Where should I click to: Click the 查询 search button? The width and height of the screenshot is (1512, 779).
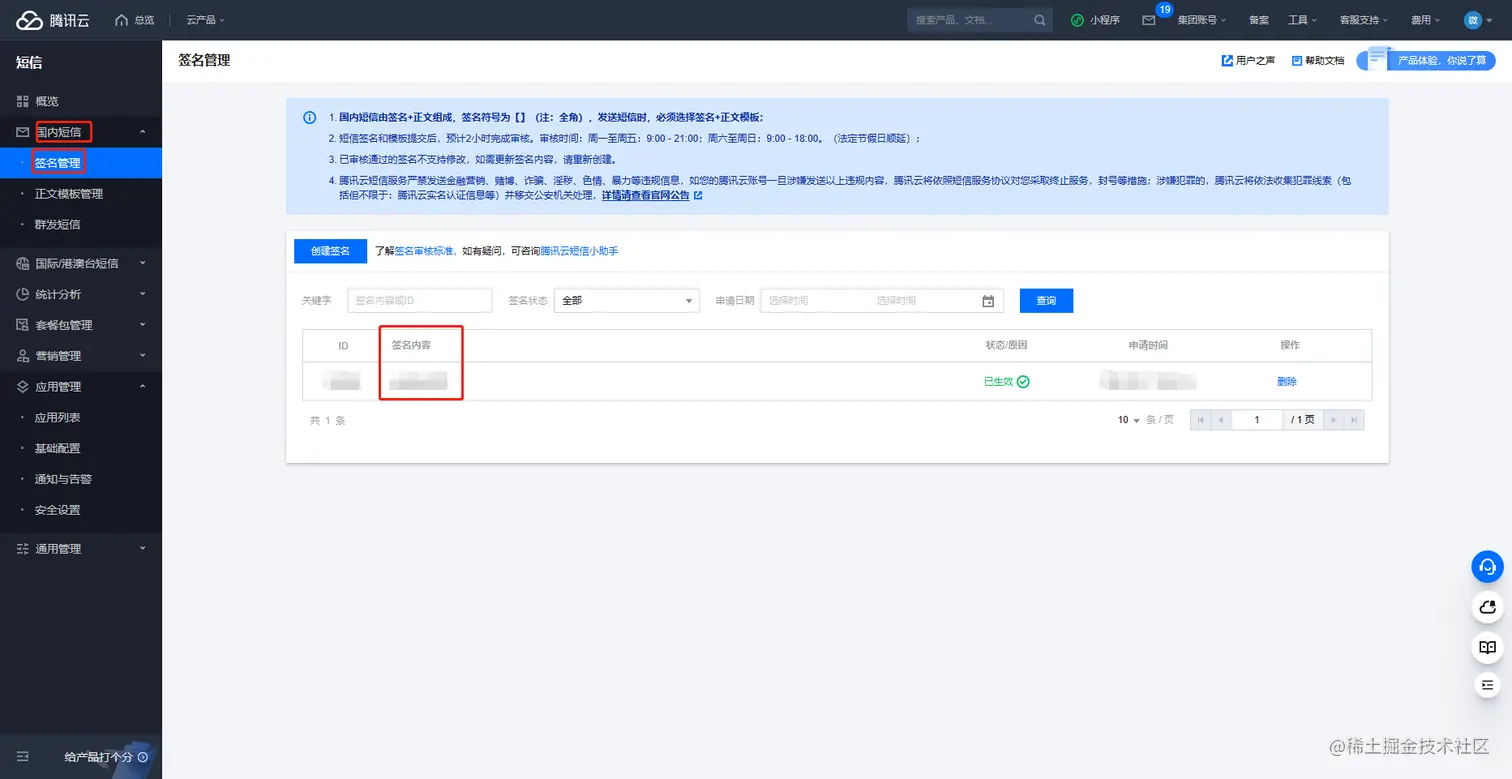(x=1046, y=301)
